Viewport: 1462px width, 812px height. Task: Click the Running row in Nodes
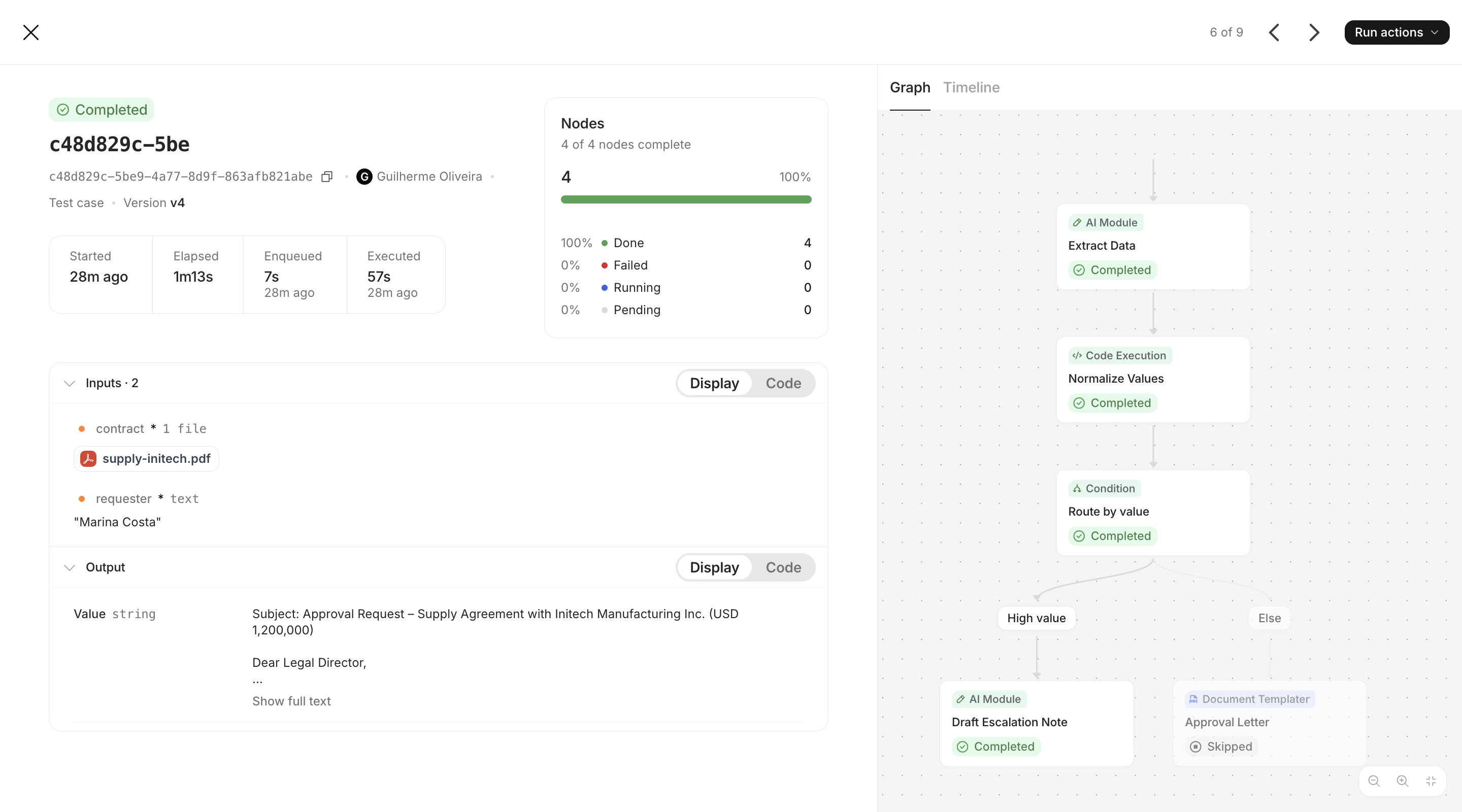[686, 288]
